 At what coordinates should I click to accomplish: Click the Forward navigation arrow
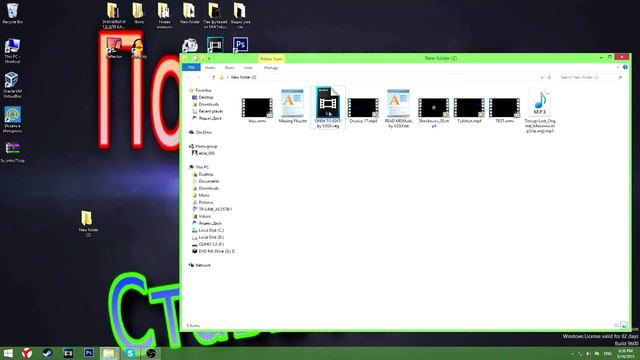[x=199, y=77]
